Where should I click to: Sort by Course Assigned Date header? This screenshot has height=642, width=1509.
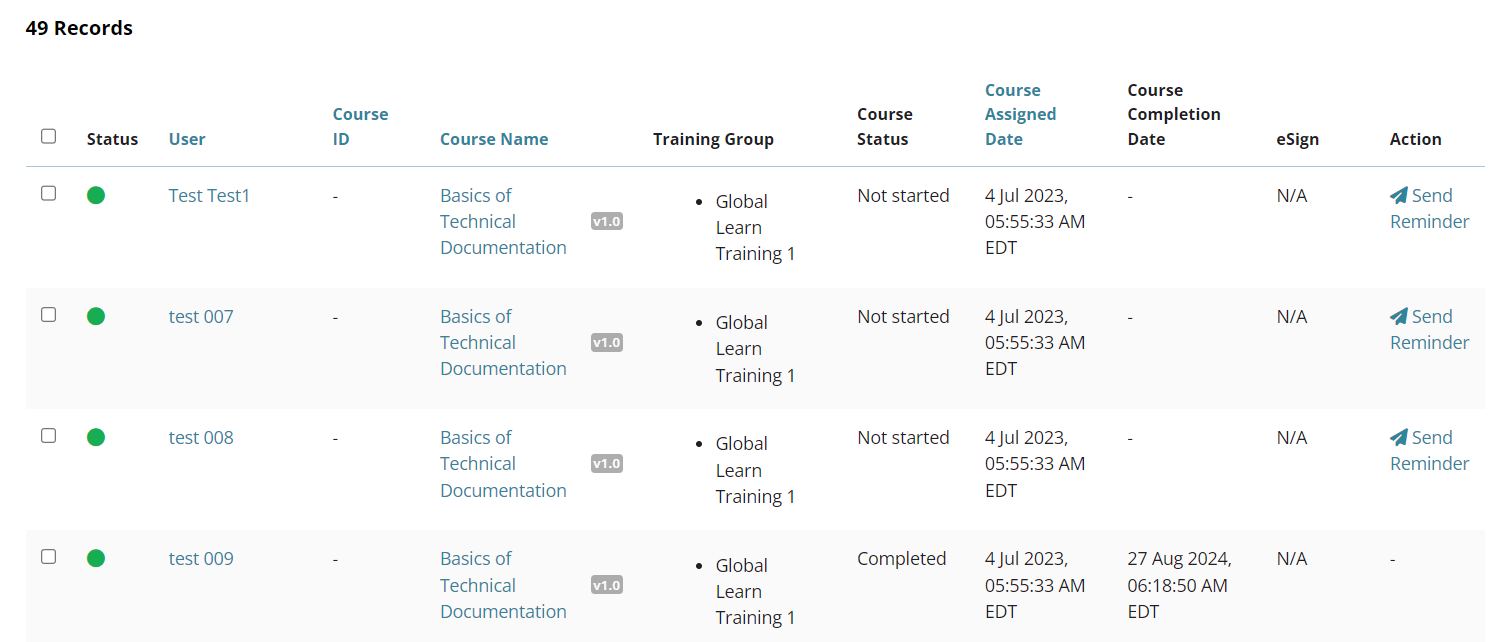[1020, 114]
